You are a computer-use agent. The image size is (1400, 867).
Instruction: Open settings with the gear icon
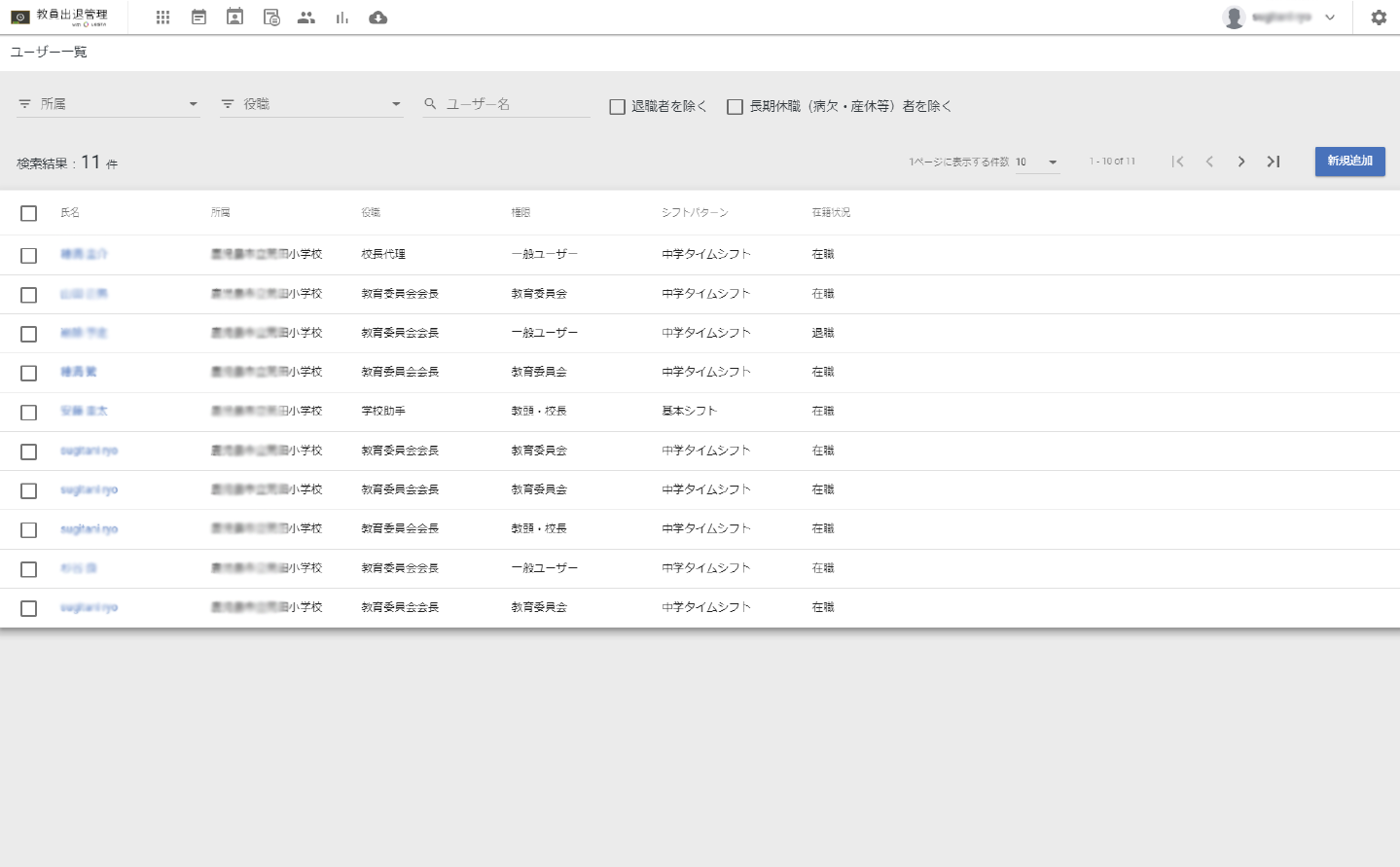[x=1379, y=18]
